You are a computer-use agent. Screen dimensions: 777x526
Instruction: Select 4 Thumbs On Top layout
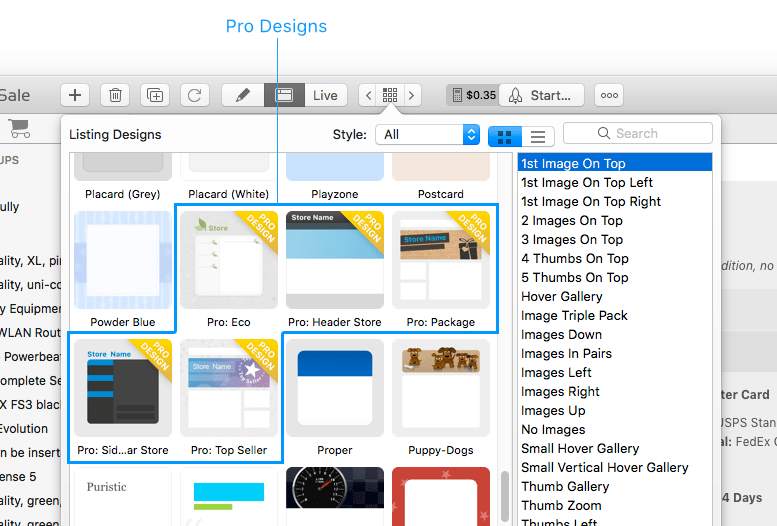point(615,258)
